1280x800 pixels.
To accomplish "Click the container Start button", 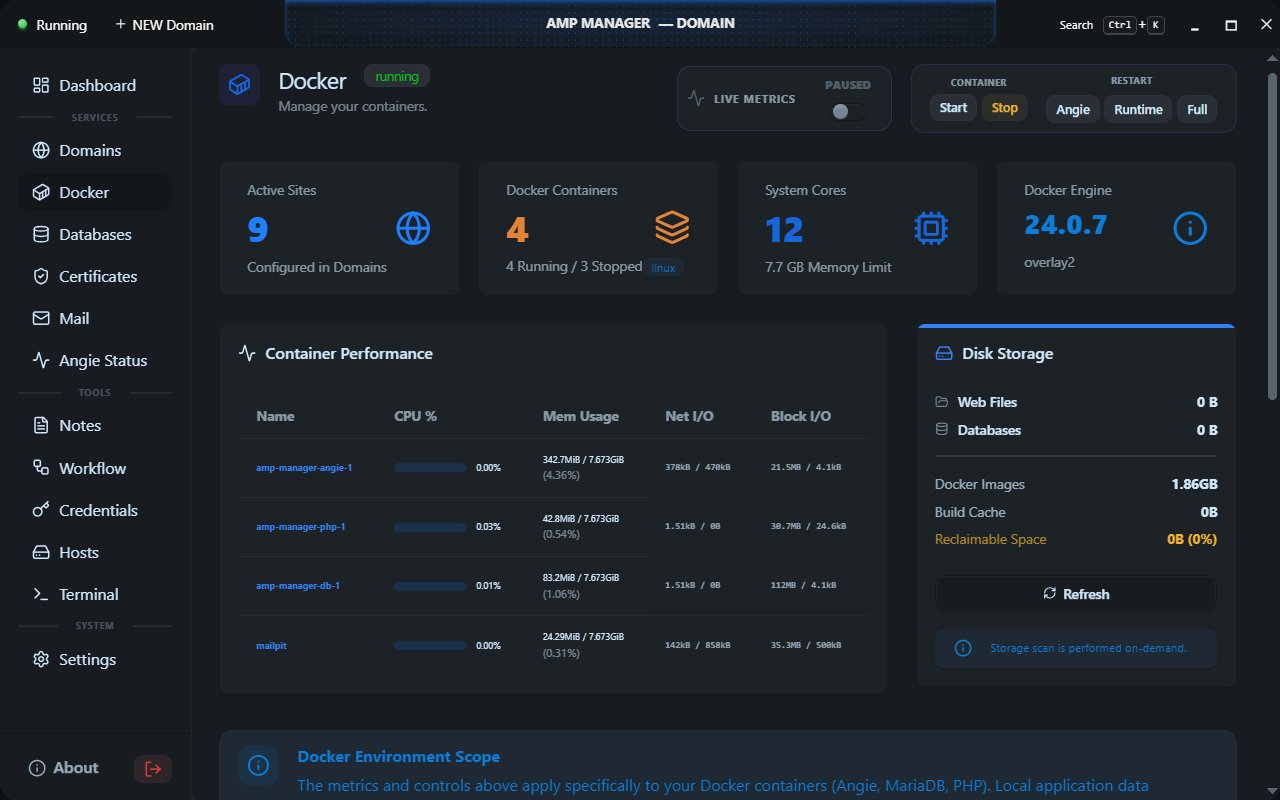I will tap(953, 108).
